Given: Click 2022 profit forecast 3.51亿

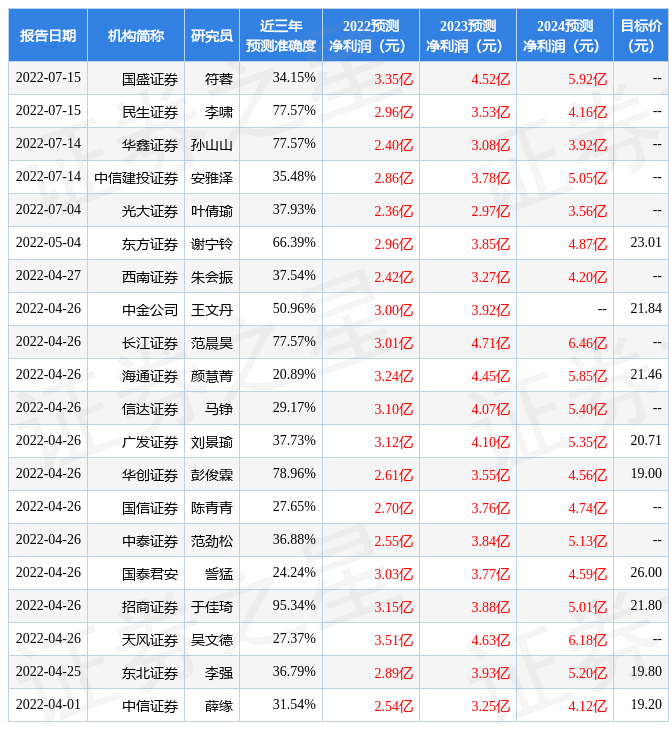Looking at the screenshot, I should [x=394, y=640].
